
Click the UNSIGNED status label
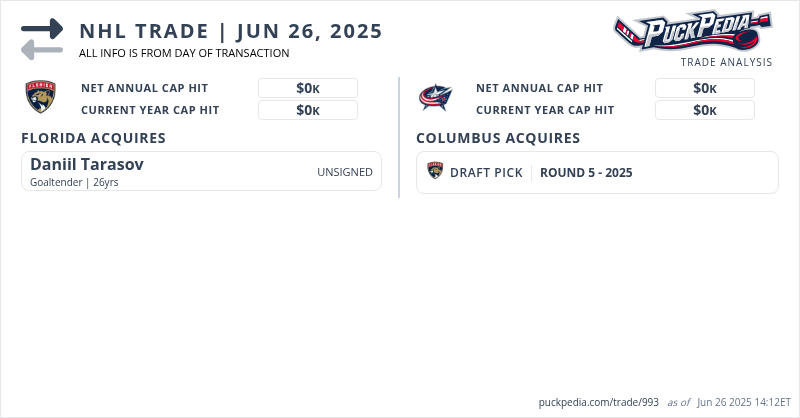[x=345, y=172]
